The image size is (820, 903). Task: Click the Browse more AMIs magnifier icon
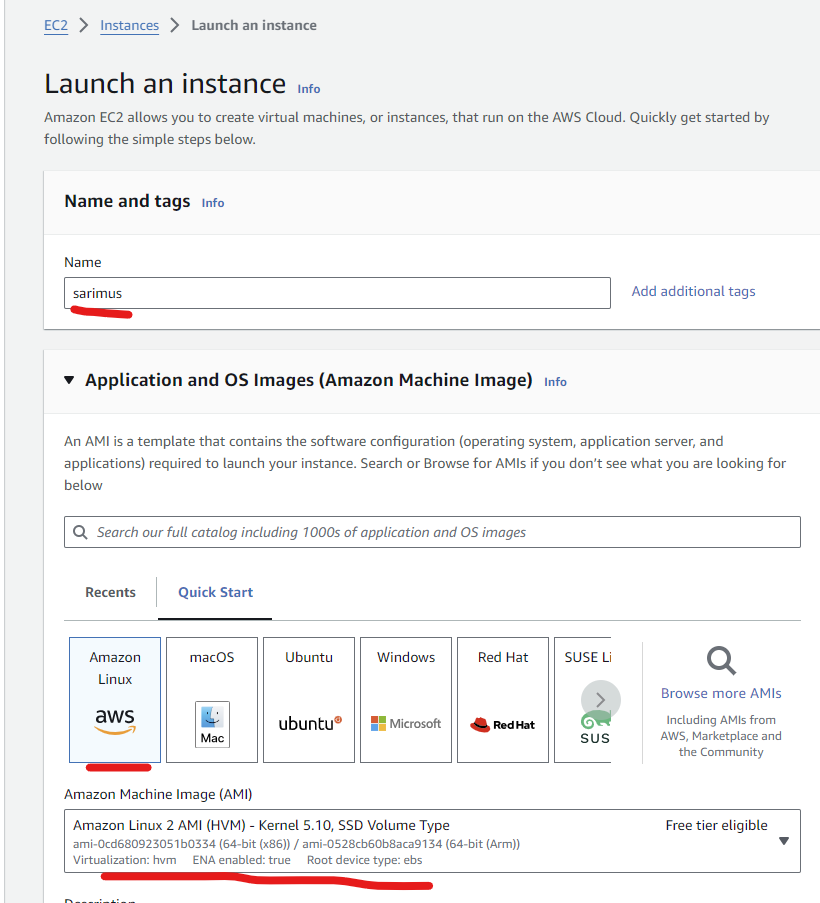(721, 661)
